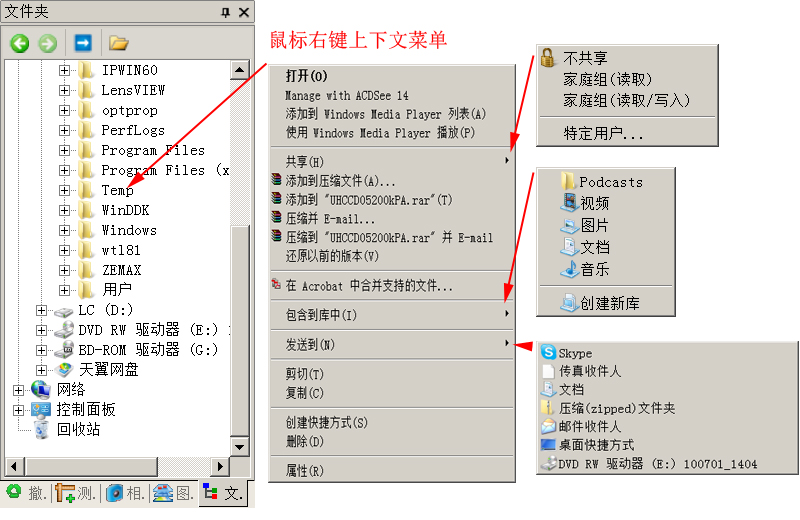Click 添加到压缩文件(A)... entry
800x520 pixels.
click(392, 181)
